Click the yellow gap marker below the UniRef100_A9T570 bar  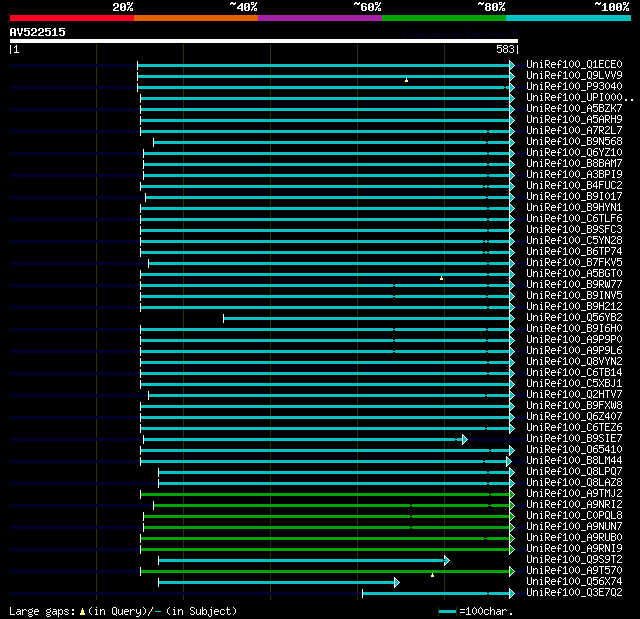point(432,575)
